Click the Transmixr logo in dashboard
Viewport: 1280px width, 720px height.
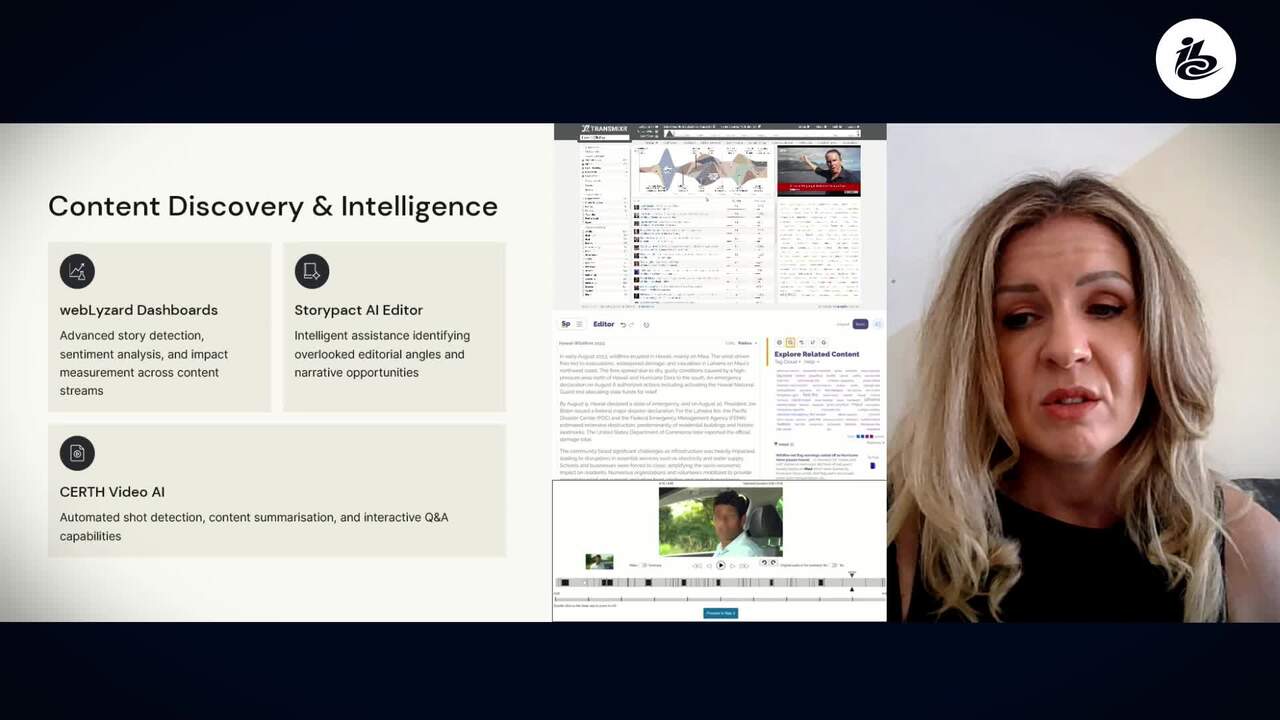[x=606, y=131]
